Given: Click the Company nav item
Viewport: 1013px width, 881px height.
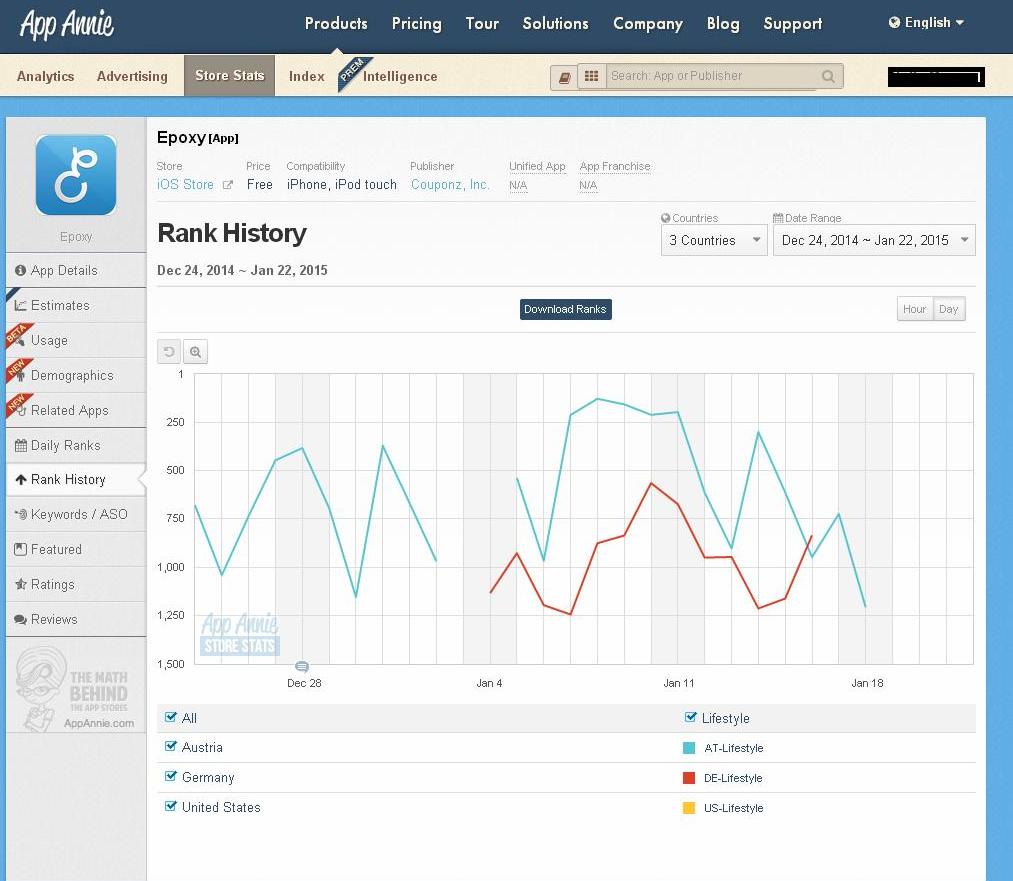Looking at the screenshot, I should pos(648,24).
